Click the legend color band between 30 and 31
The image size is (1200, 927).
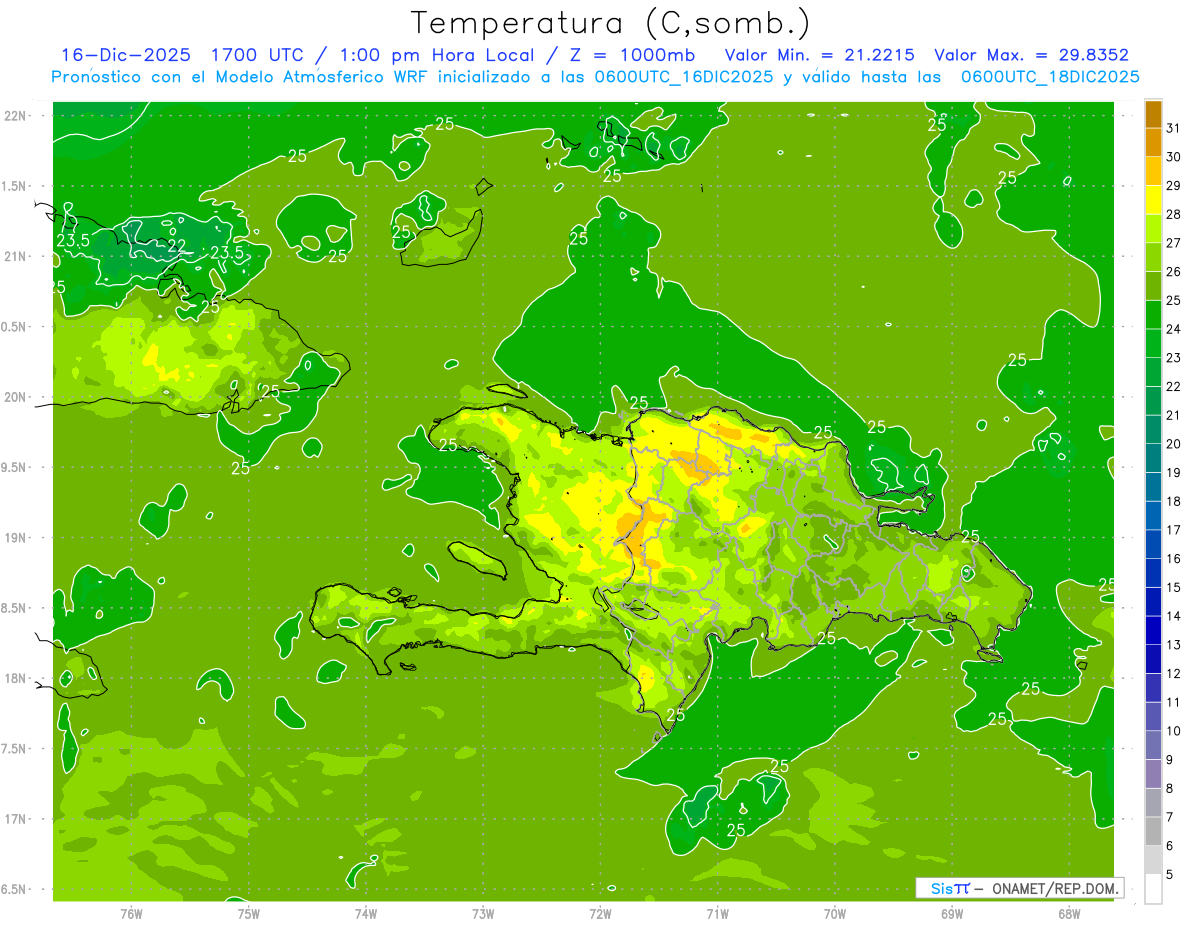coord(1153,143)
